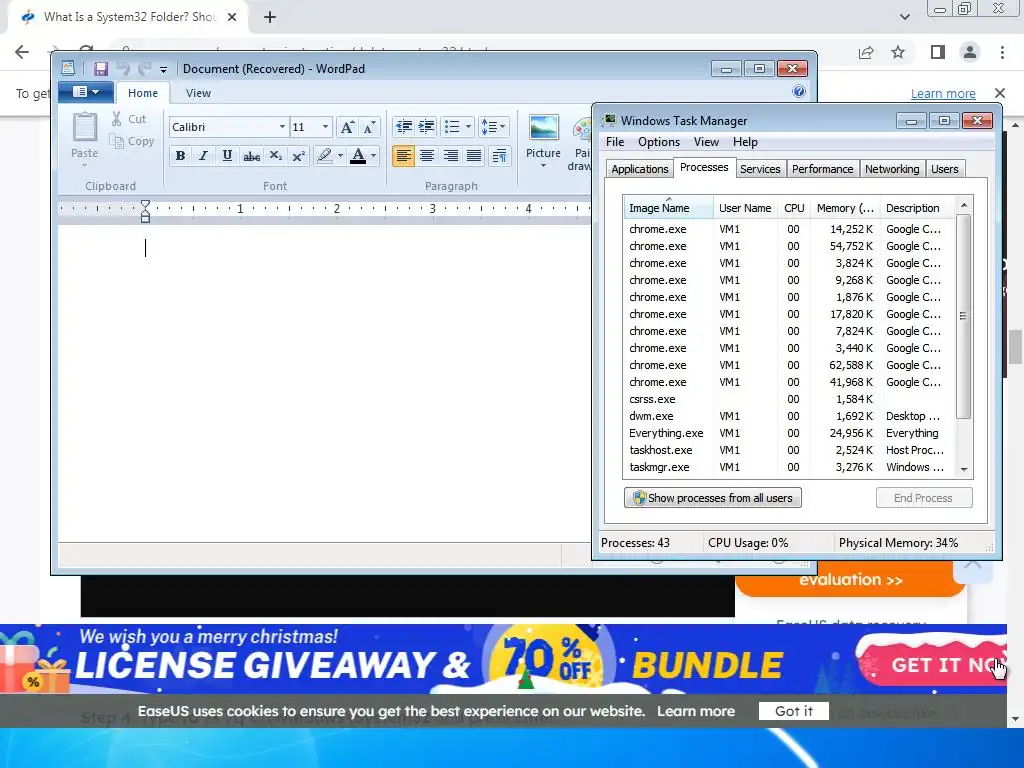The image size is (1024, 768).
Task: Open new Chrome tab with plus
Action: (x=270, y=18)
